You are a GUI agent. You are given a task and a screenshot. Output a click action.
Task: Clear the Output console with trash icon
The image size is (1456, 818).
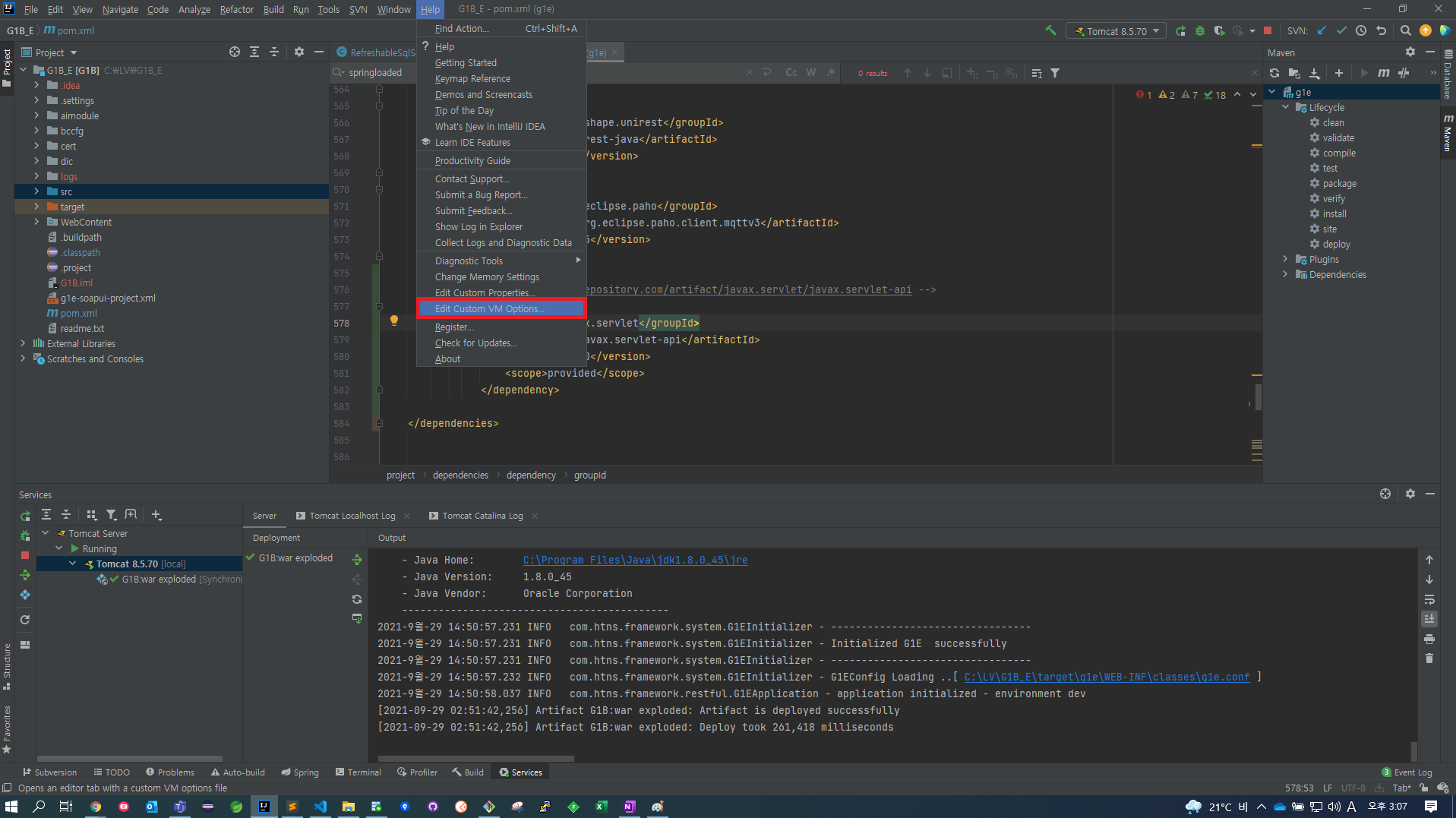tap(1429, 659)
